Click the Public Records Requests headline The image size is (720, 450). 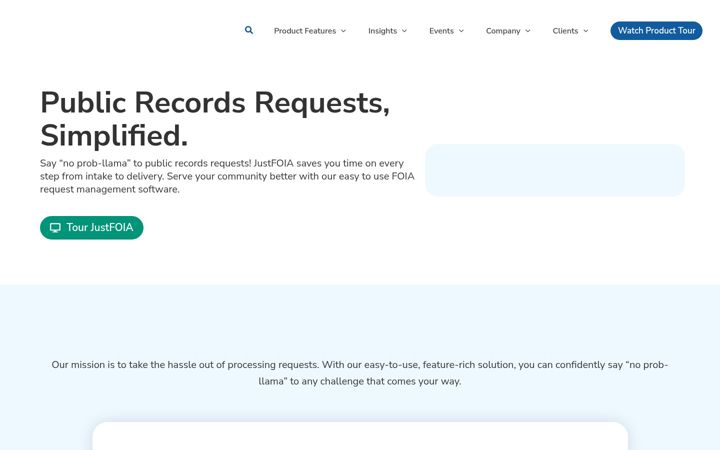pos(215,119)
